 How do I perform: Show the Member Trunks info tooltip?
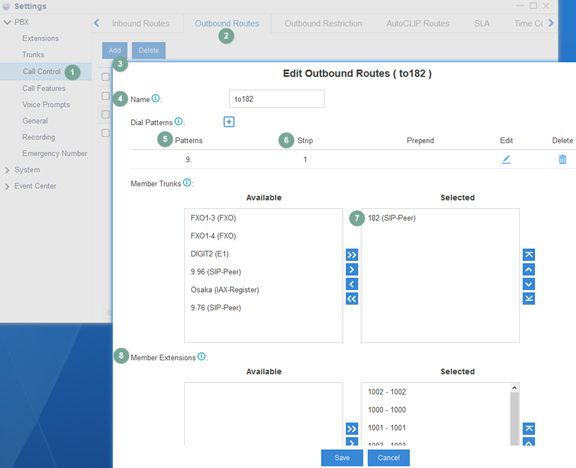tap(187, 182)
